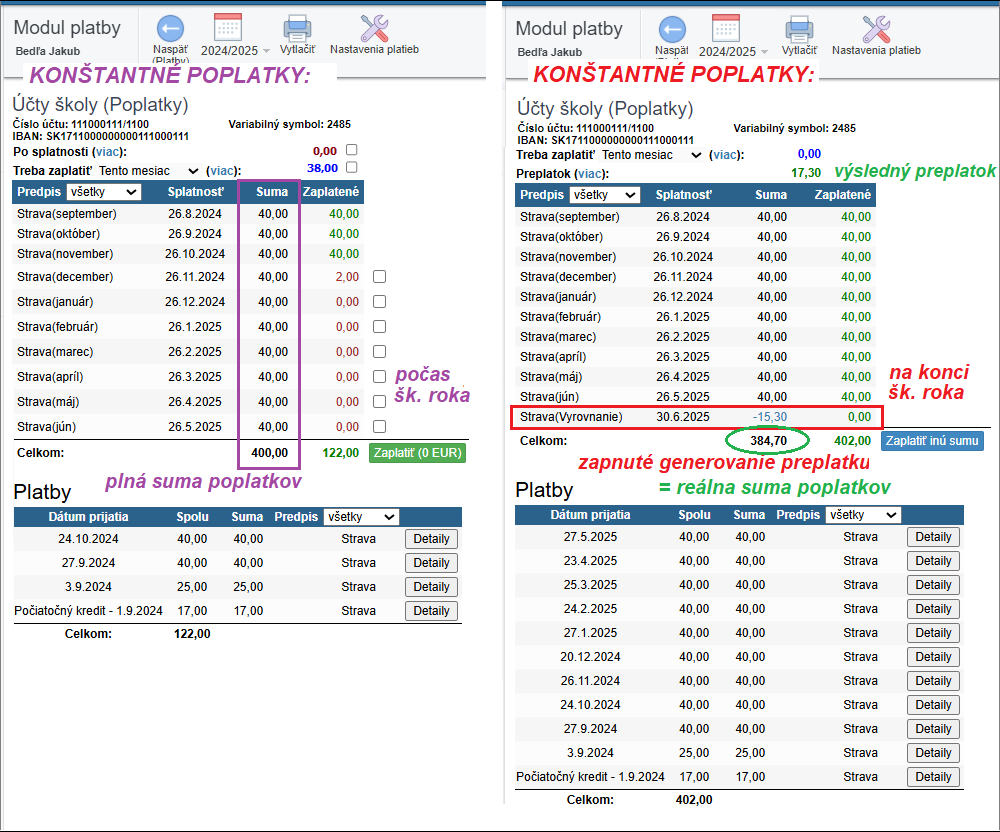
Task: Check the Strava(december) row checkbox
Action: point(379,277)
